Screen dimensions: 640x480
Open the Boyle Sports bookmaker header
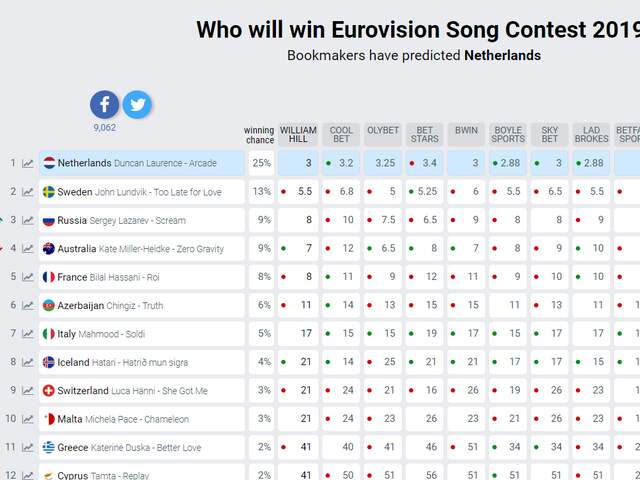click(508, 134)
